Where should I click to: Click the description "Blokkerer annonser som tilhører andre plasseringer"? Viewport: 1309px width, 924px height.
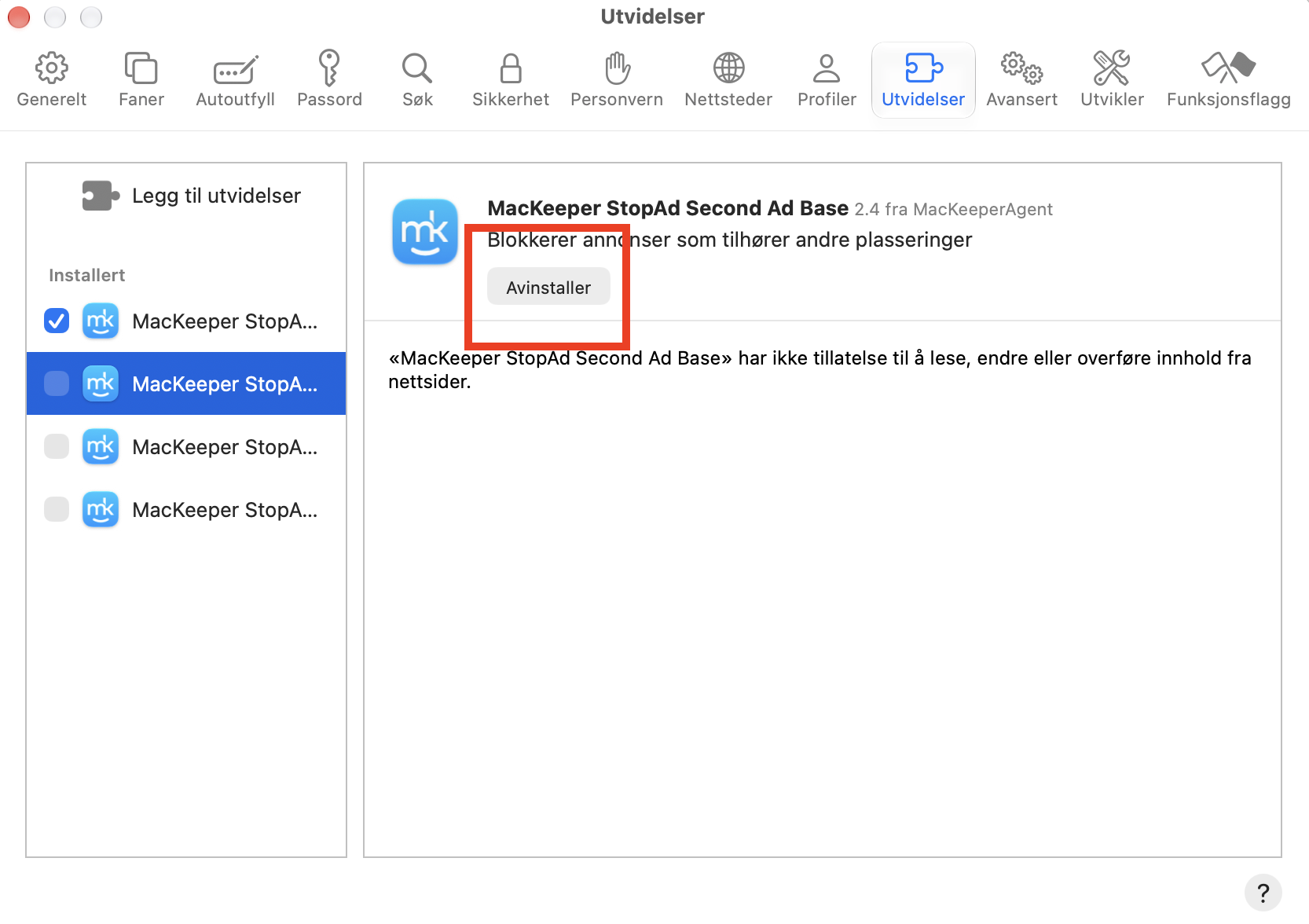(x=729, y=240)
